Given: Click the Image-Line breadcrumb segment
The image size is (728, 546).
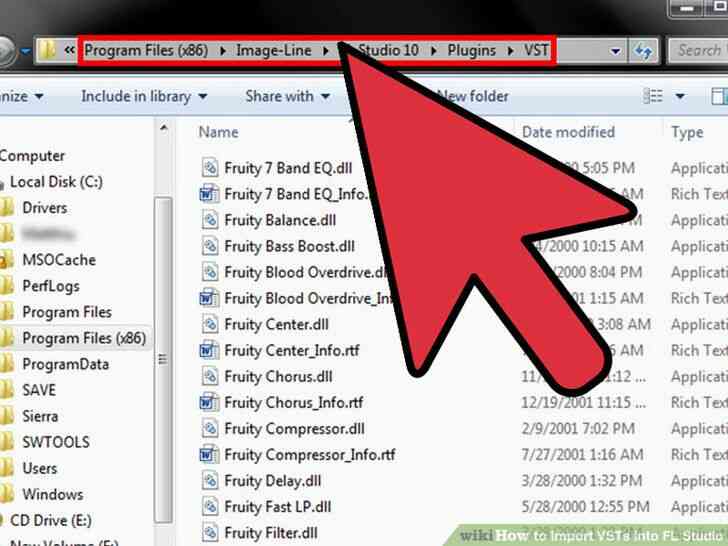Looking at the screenshot, I should [273, 50].
